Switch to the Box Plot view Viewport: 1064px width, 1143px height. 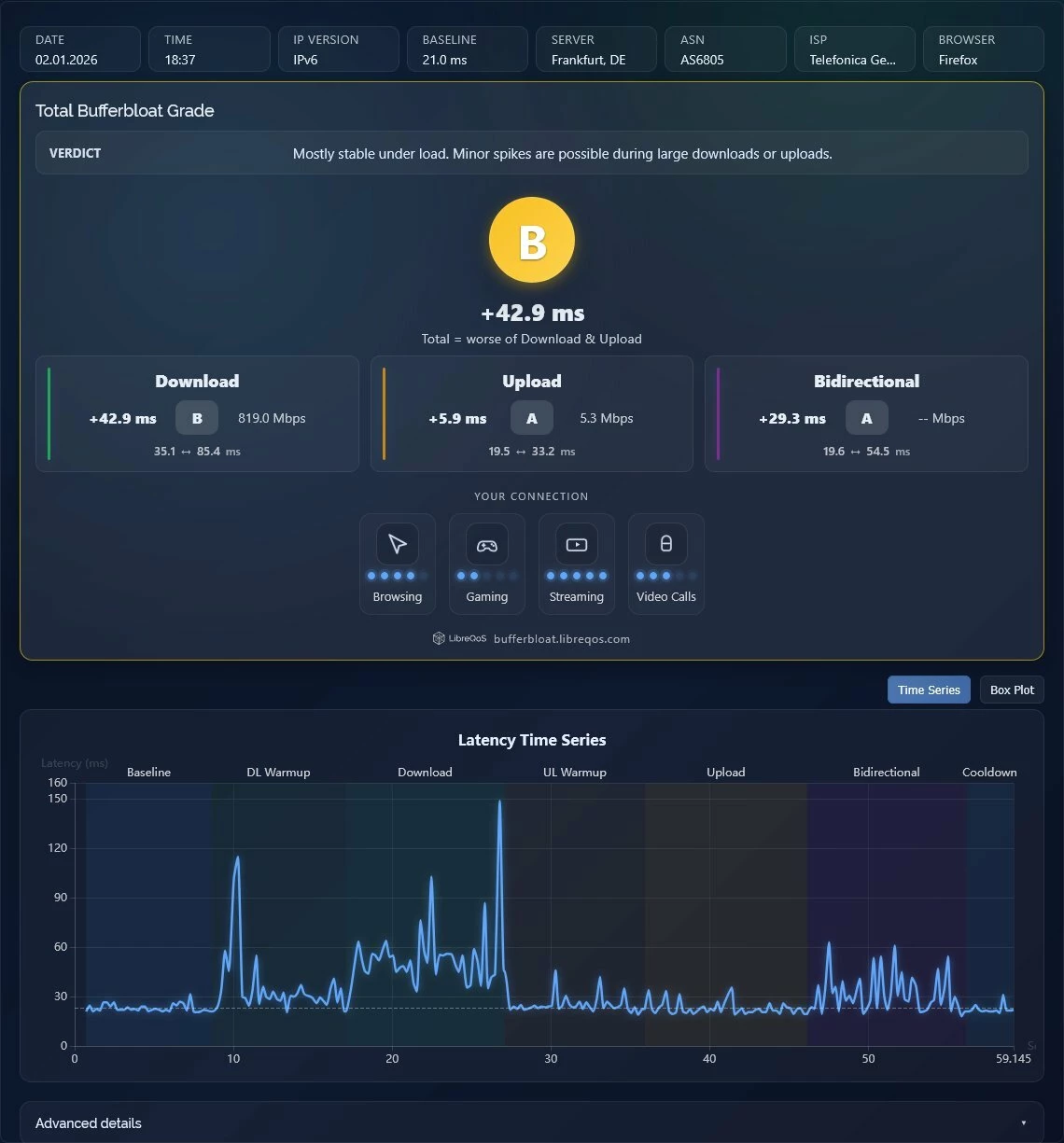click(x=1012, y=690)
